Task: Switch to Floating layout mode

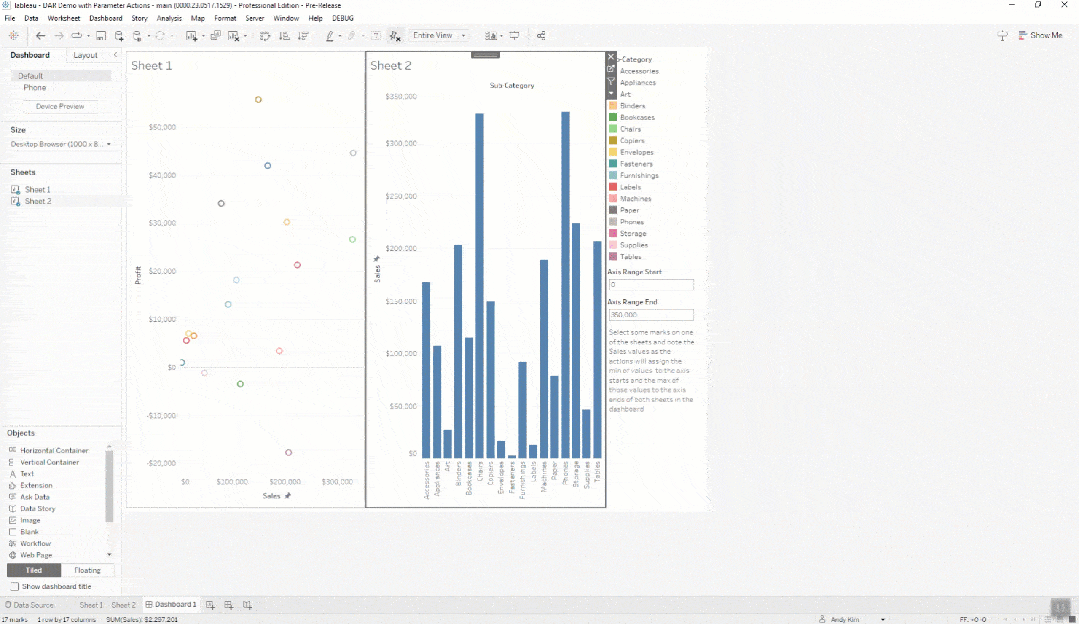Action: point(88,570)
